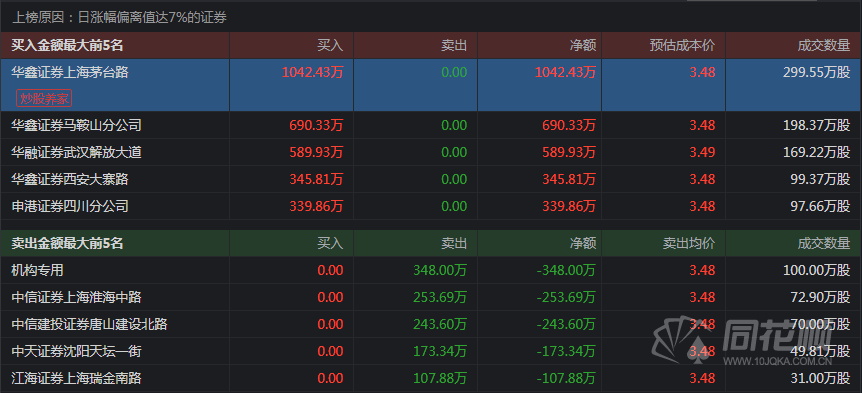Click 成交数量 header in sell table

click(824, 243)
